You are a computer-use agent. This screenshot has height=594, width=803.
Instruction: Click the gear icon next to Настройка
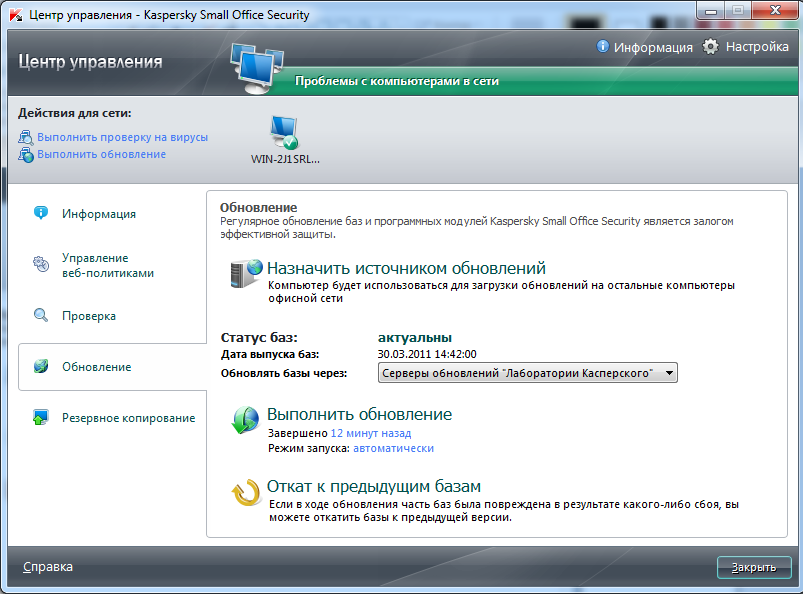pyautogui.click(x=710, y=47)
